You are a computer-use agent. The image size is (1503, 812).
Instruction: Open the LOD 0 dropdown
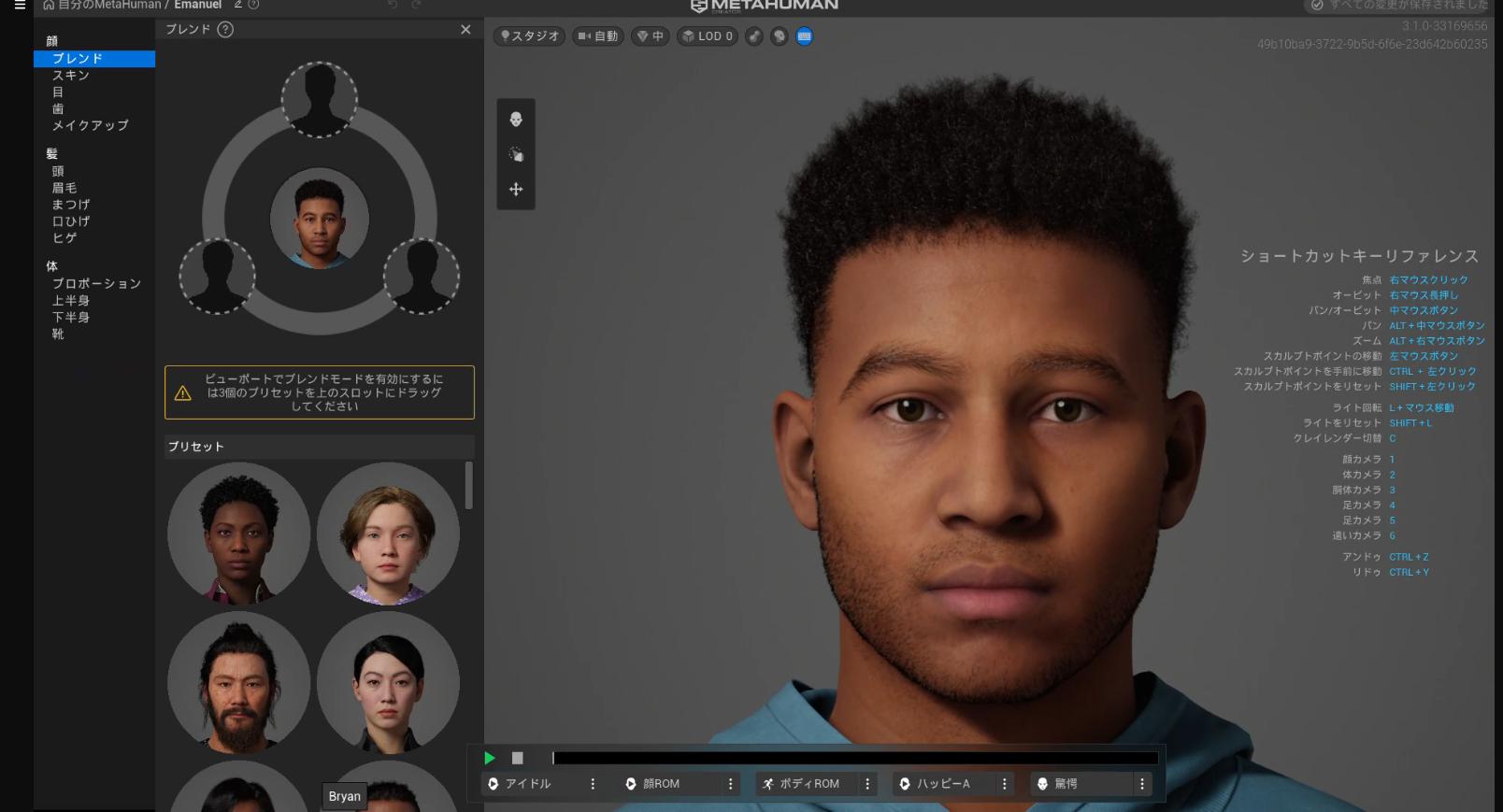point(708,36)
